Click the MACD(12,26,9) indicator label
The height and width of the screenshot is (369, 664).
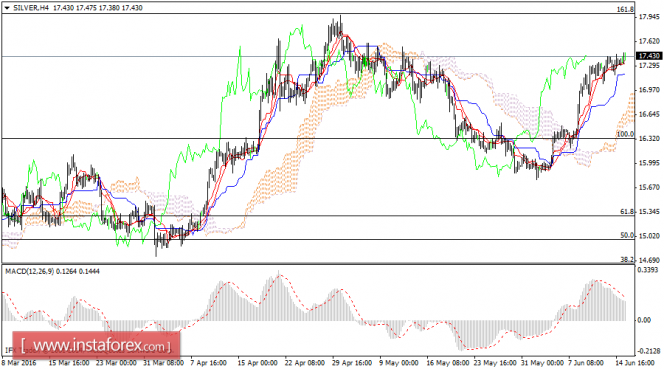30,271
